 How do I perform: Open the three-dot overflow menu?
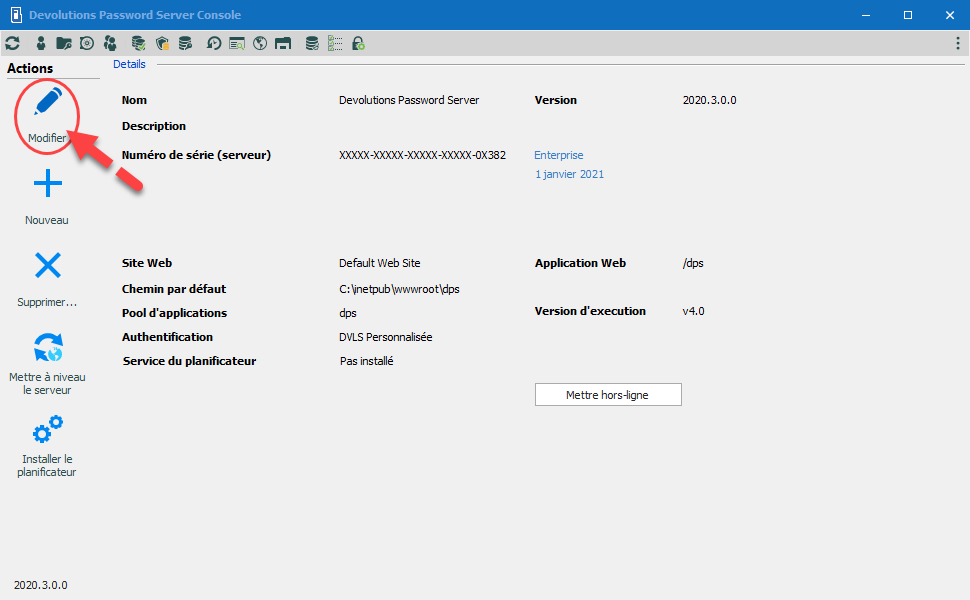pyautogui.click(x=958, y=43)
